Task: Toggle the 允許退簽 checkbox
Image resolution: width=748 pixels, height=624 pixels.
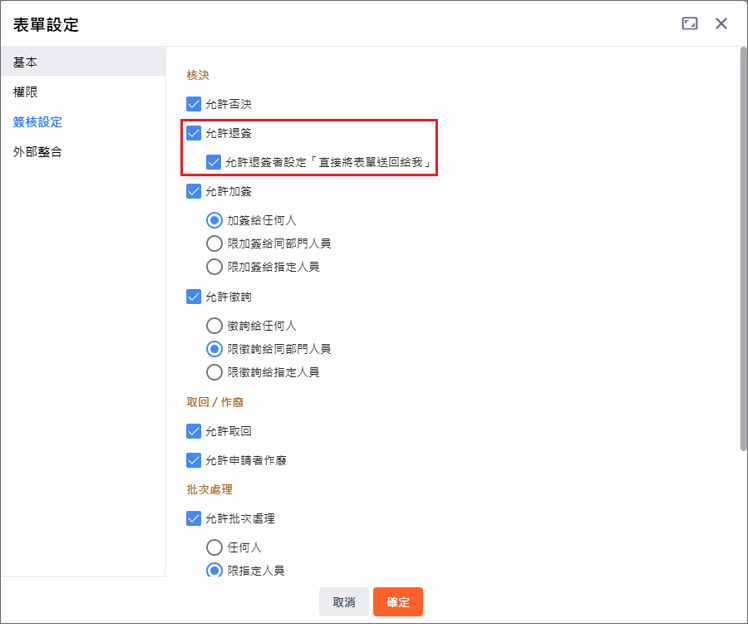Action: coord(194,133)
